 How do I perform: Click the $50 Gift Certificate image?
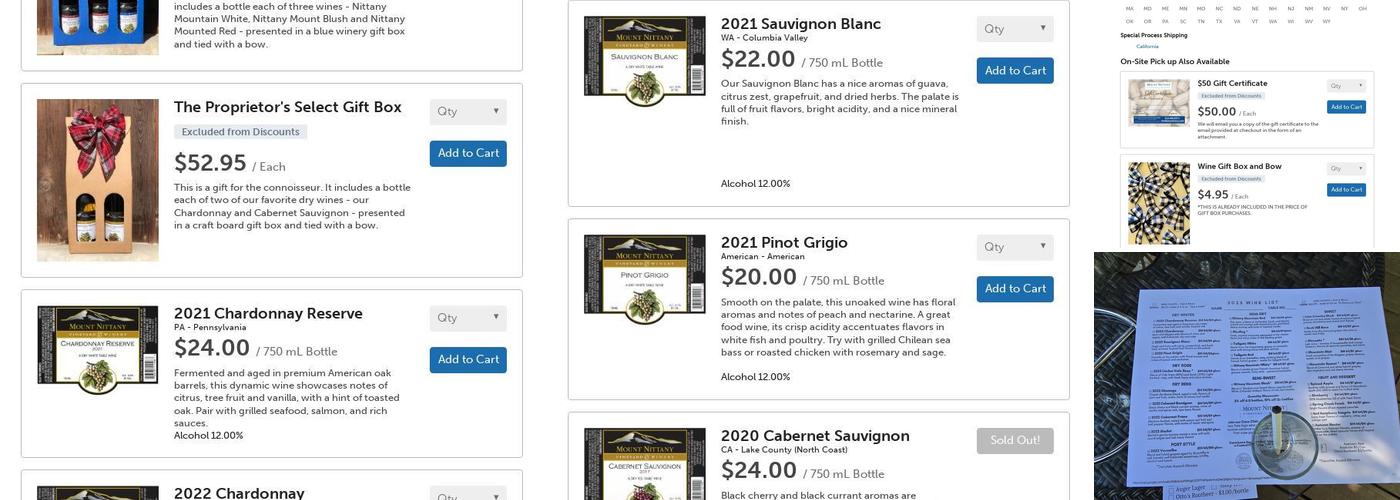click(1158, 103)
